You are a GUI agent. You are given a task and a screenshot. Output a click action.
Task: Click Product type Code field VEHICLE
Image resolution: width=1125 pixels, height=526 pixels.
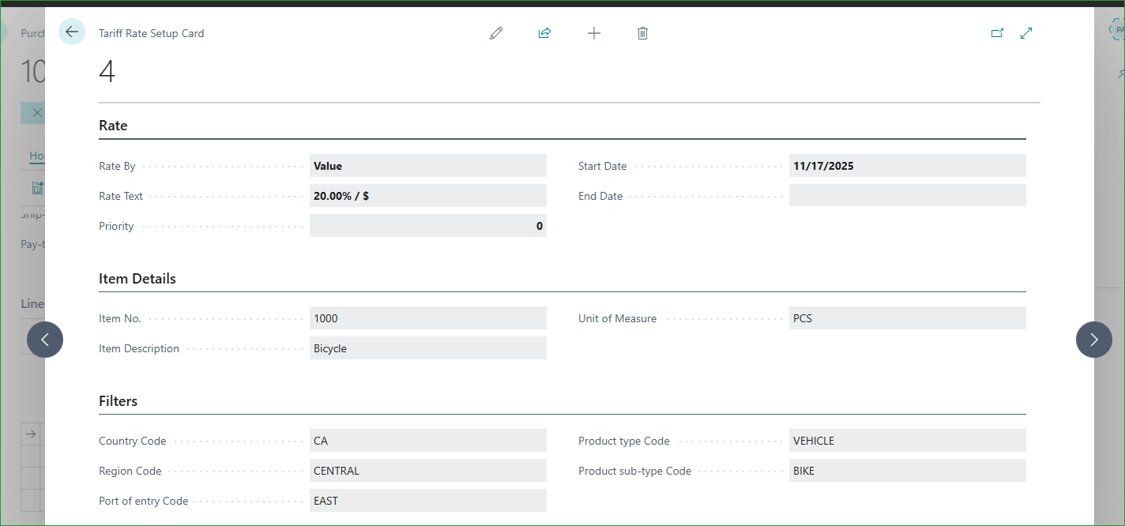pos(908,441)
